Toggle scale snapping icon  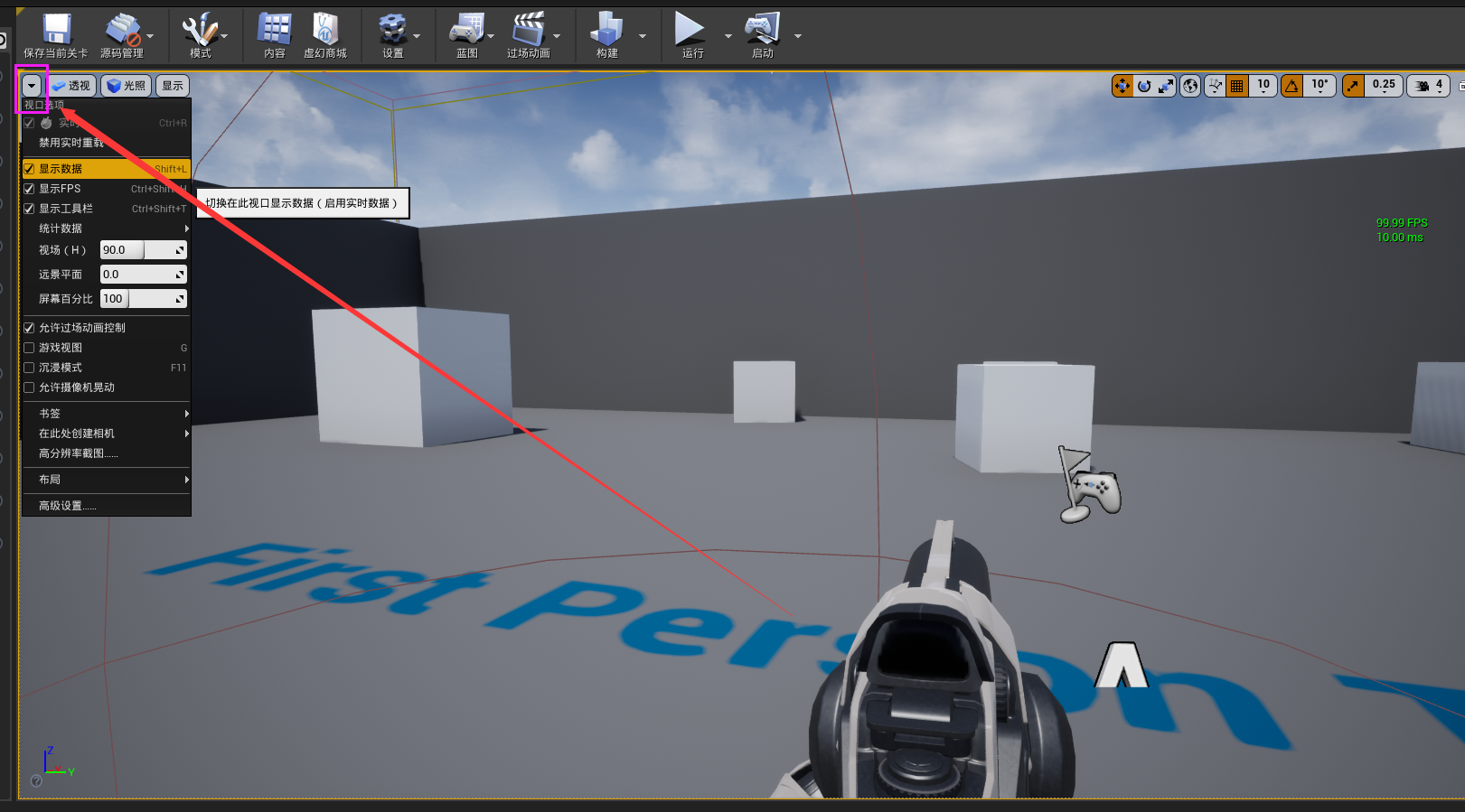[1353, 86]
